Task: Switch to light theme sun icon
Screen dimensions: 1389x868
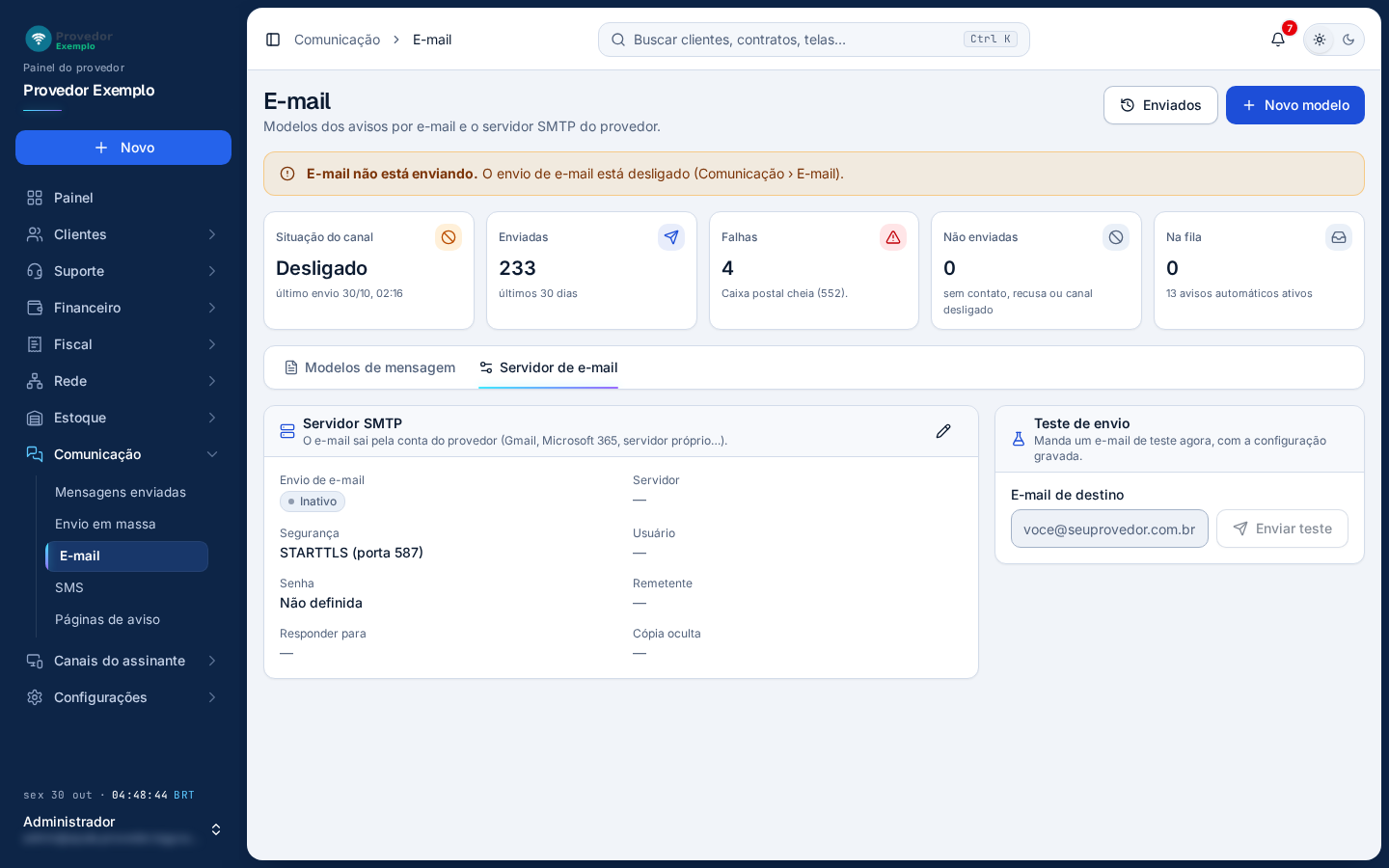Action: [x=1320, y=40]
